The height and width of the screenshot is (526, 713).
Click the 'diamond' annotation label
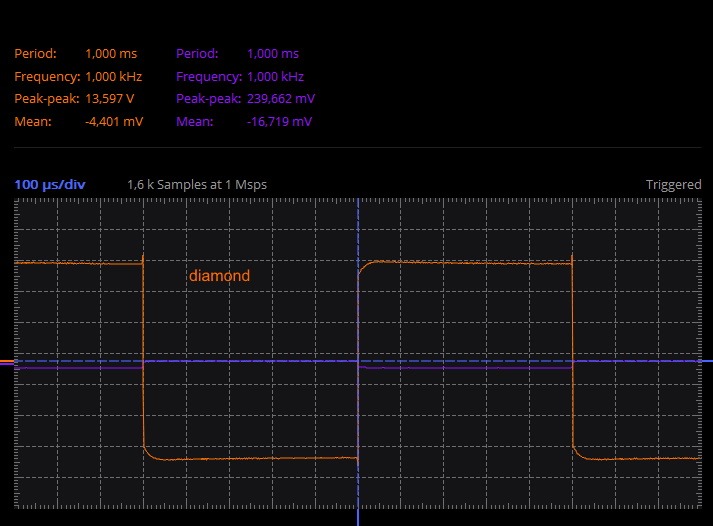pos(219,276)
